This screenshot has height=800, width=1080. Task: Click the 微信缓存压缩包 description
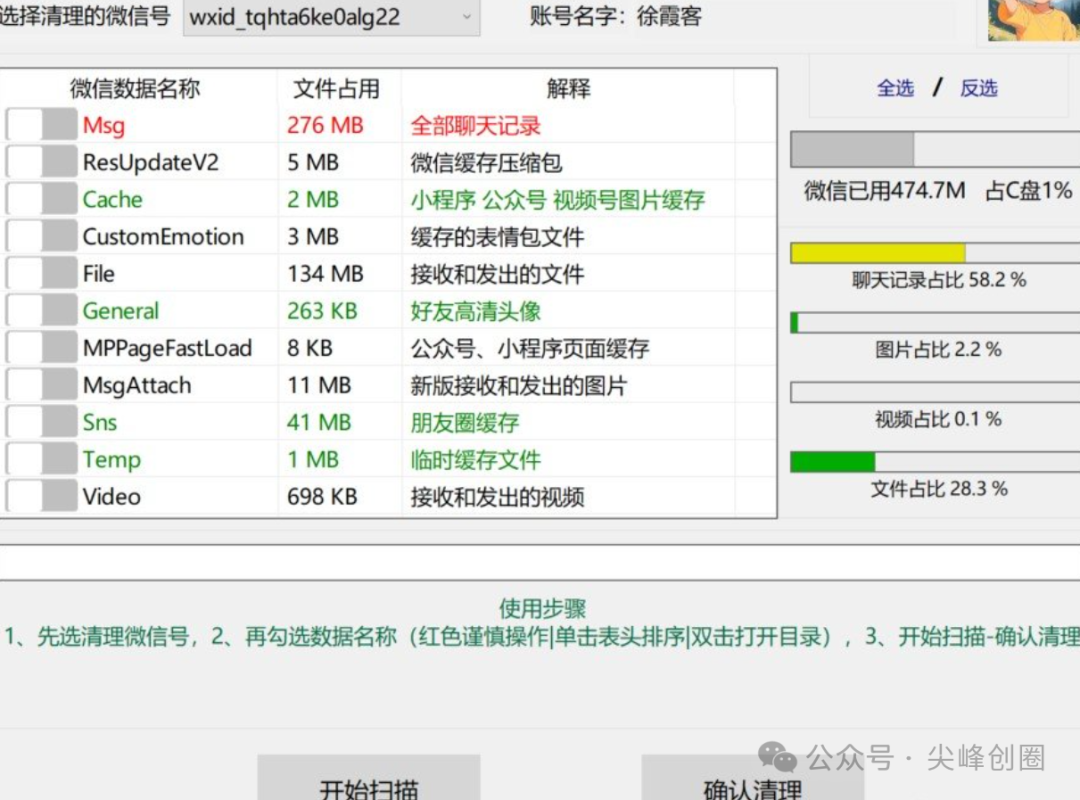tap(486, 163)
